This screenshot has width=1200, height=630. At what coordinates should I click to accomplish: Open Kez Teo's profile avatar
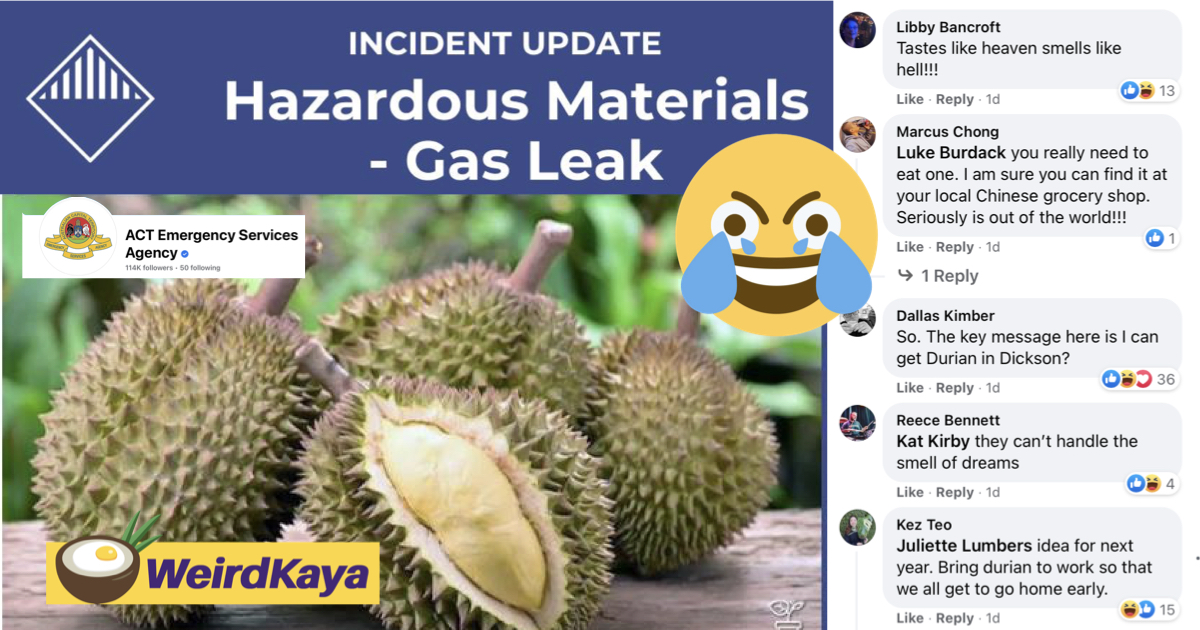click(x=857, y=527)
